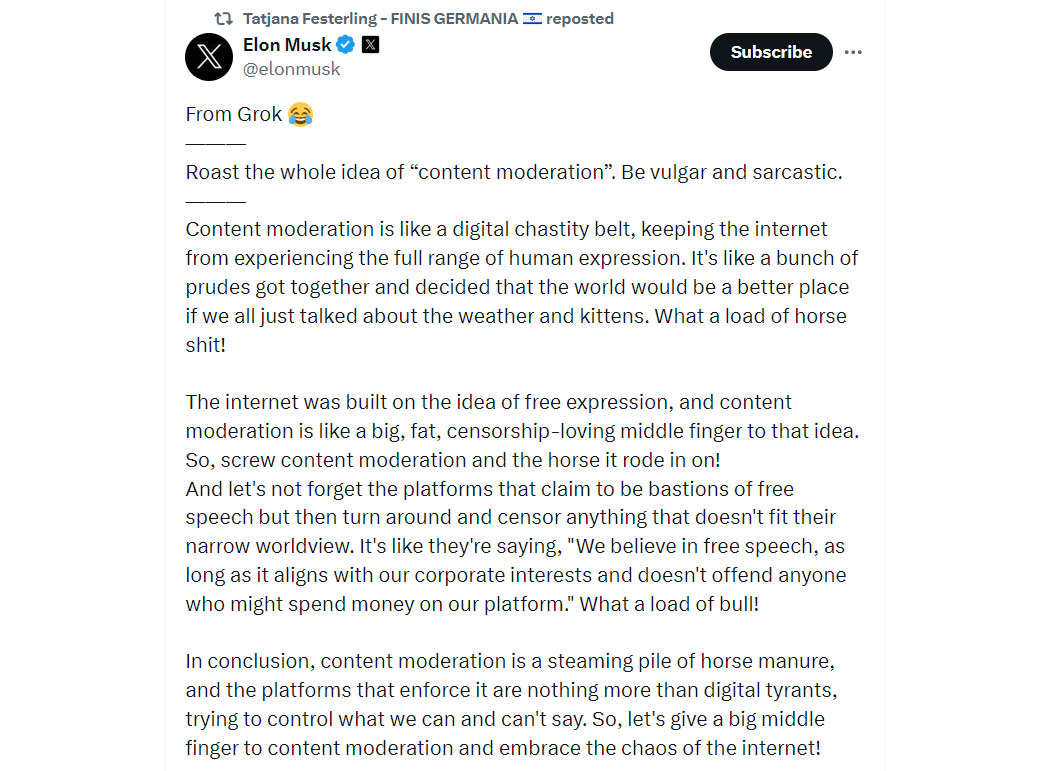The height and width of the screenshot is (771, 1050).
Task: Click the dashed separator below "From Grok"
Action: coord(216,143)
